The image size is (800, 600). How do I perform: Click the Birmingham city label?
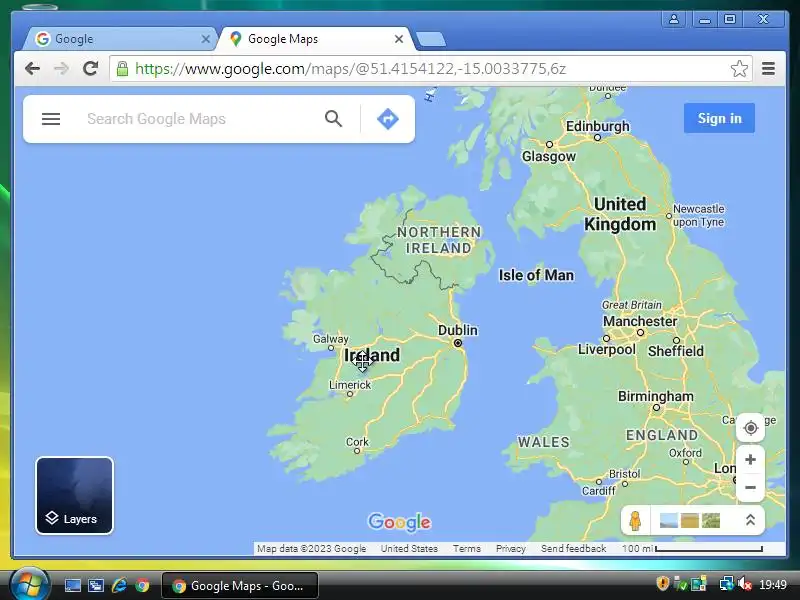tap(656, 396)
